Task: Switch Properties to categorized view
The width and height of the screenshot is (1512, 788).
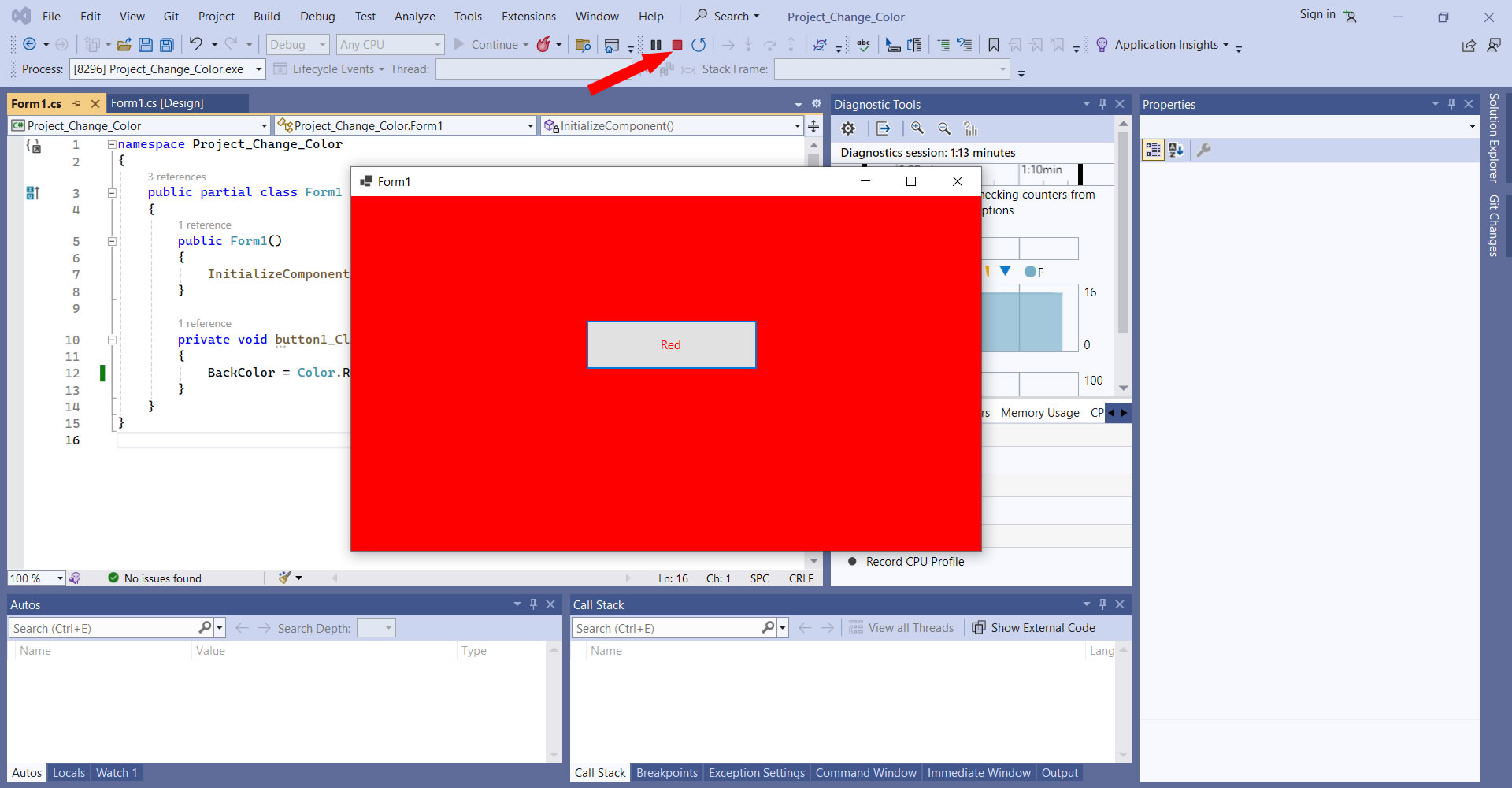Action: coord(1153,150)
